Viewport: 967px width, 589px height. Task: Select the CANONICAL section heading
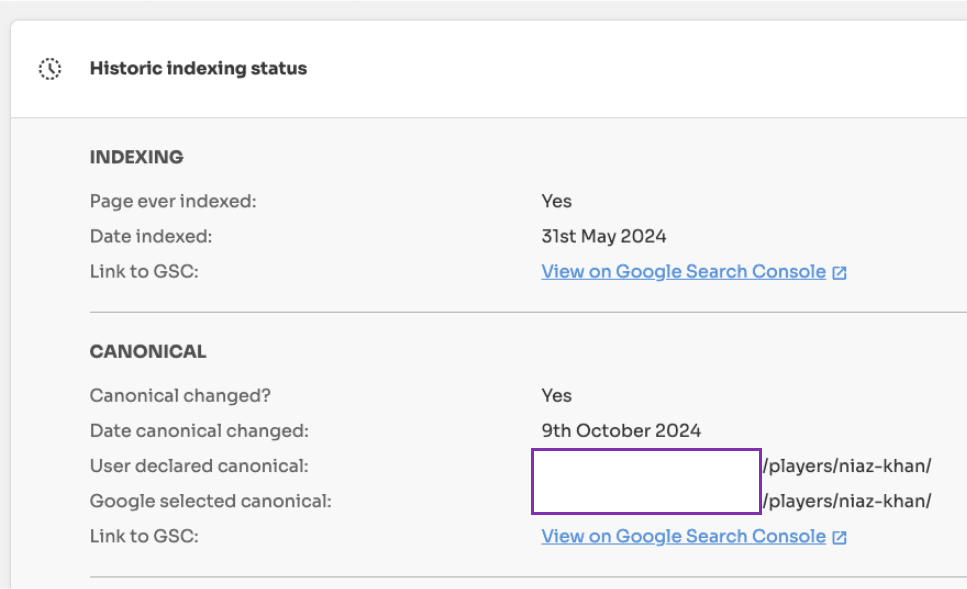pos(148,352)
